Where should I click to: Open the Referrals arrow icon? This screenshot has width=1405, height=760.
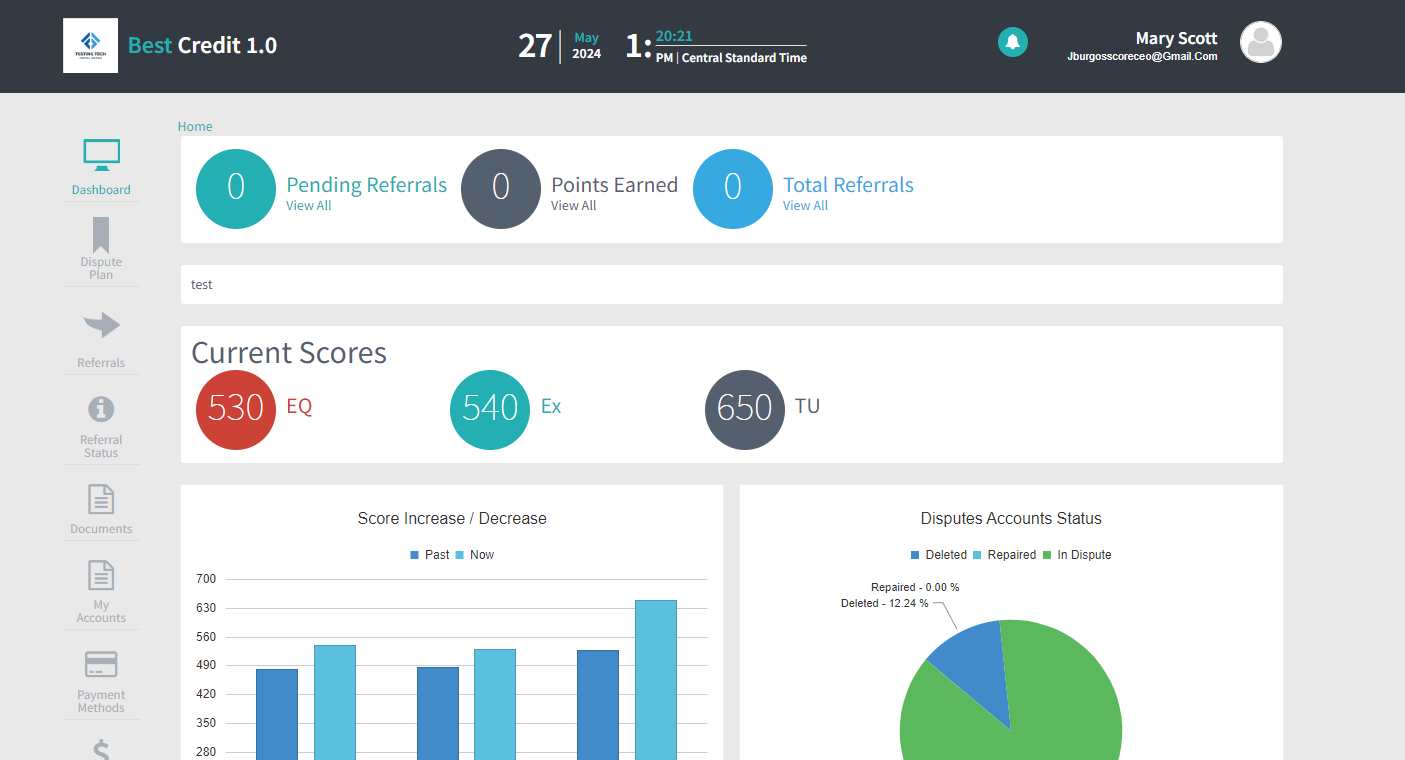(101, 325)
